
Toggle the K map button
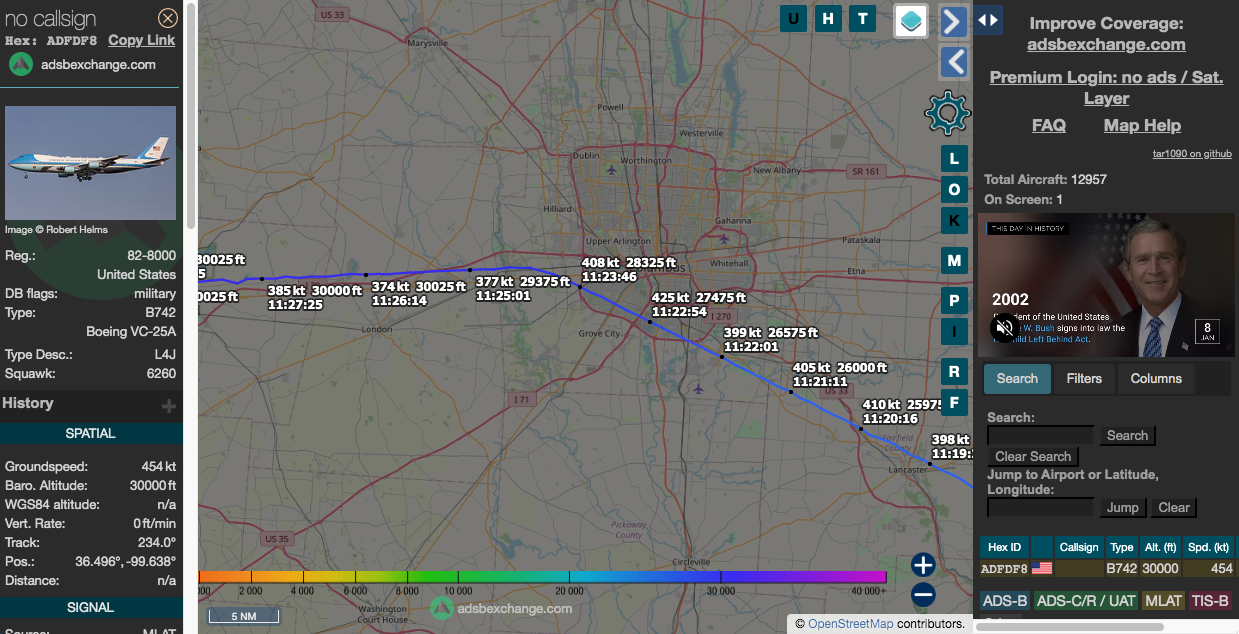(954, 220)
